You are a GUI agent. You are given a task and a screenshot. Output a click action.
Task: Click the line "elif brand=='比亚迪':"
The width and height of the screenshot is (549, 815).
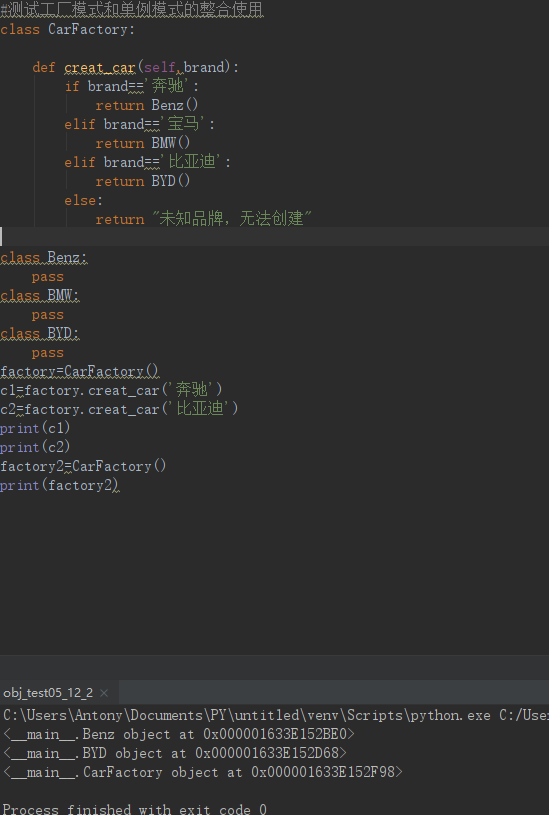[x=148, y=162]
